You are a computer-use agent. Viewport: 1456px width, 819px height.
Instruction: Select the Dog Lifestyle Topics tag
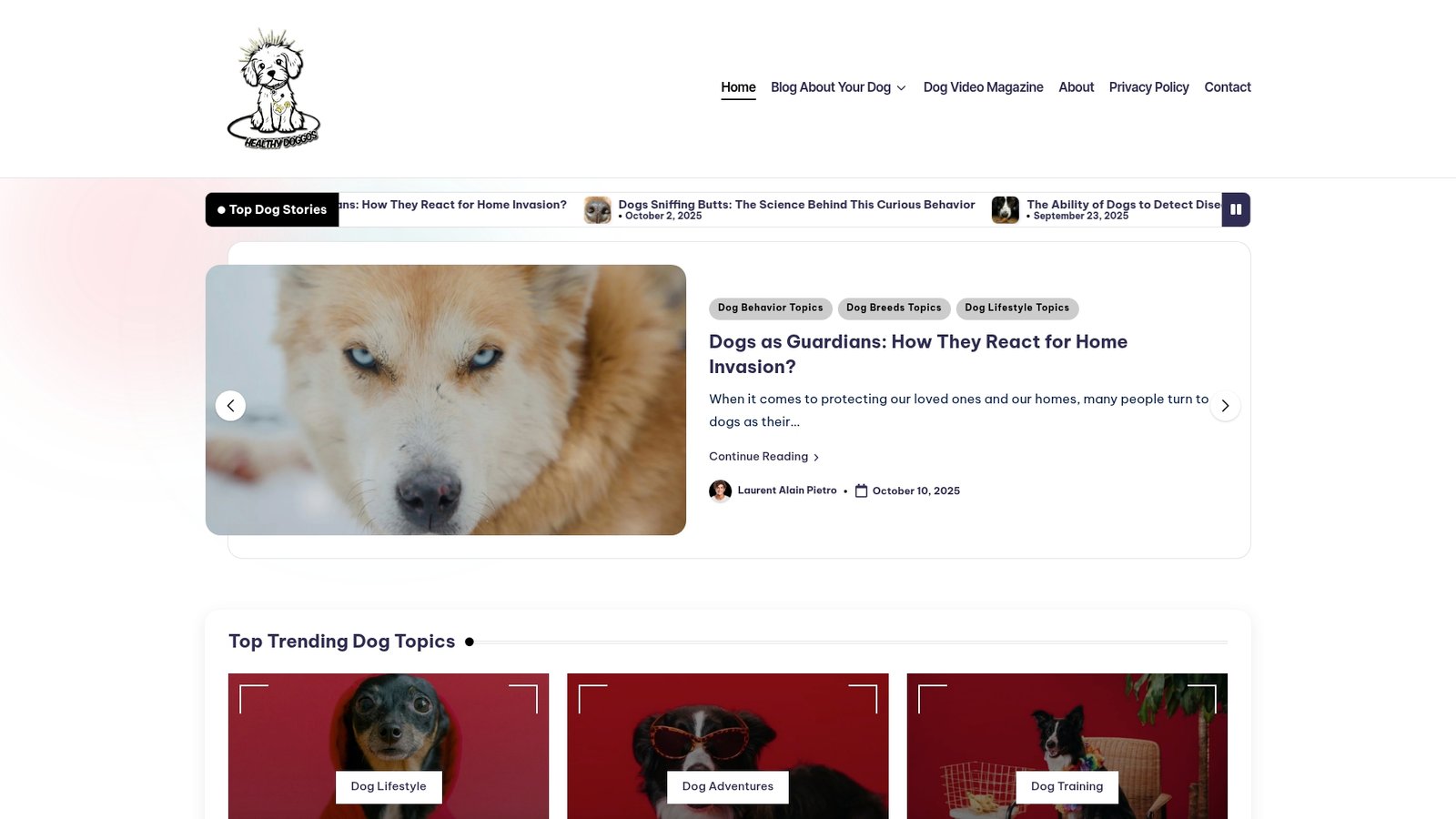pyautogui.click(x=1016, y=308)
